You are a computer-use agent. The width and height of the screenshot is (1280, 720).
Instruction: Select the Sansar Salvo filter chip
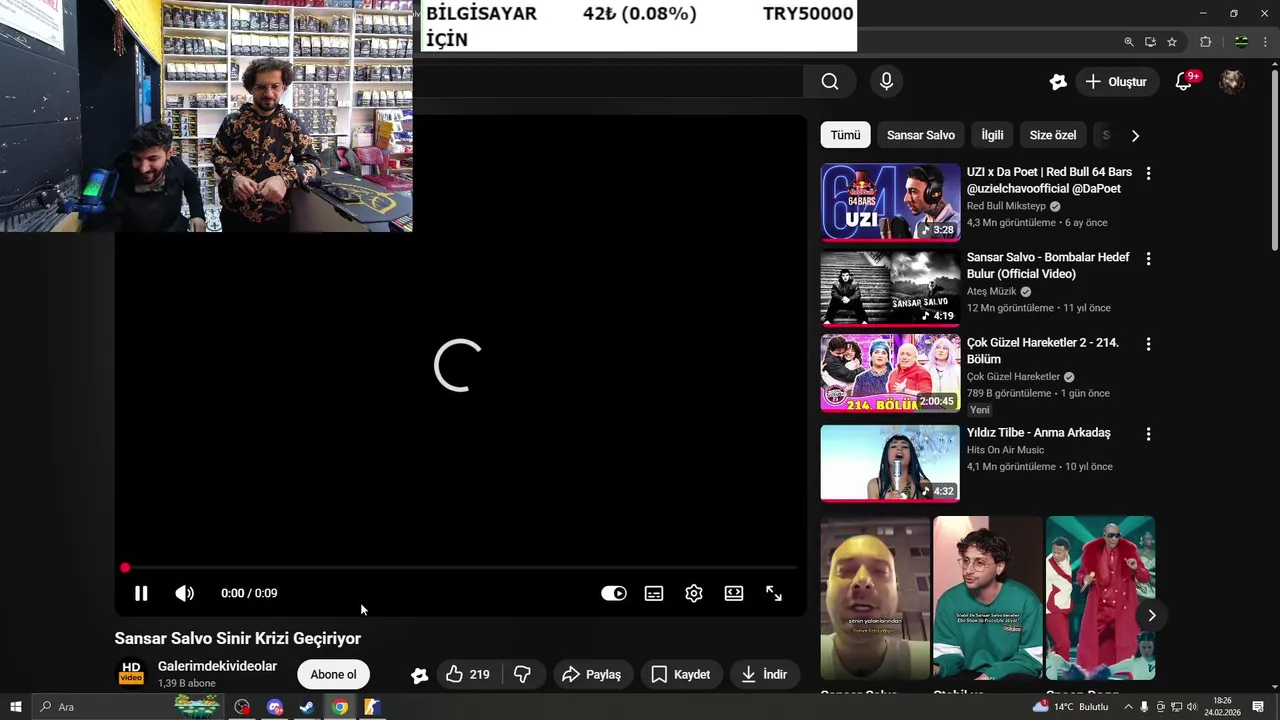click(921, 135)
